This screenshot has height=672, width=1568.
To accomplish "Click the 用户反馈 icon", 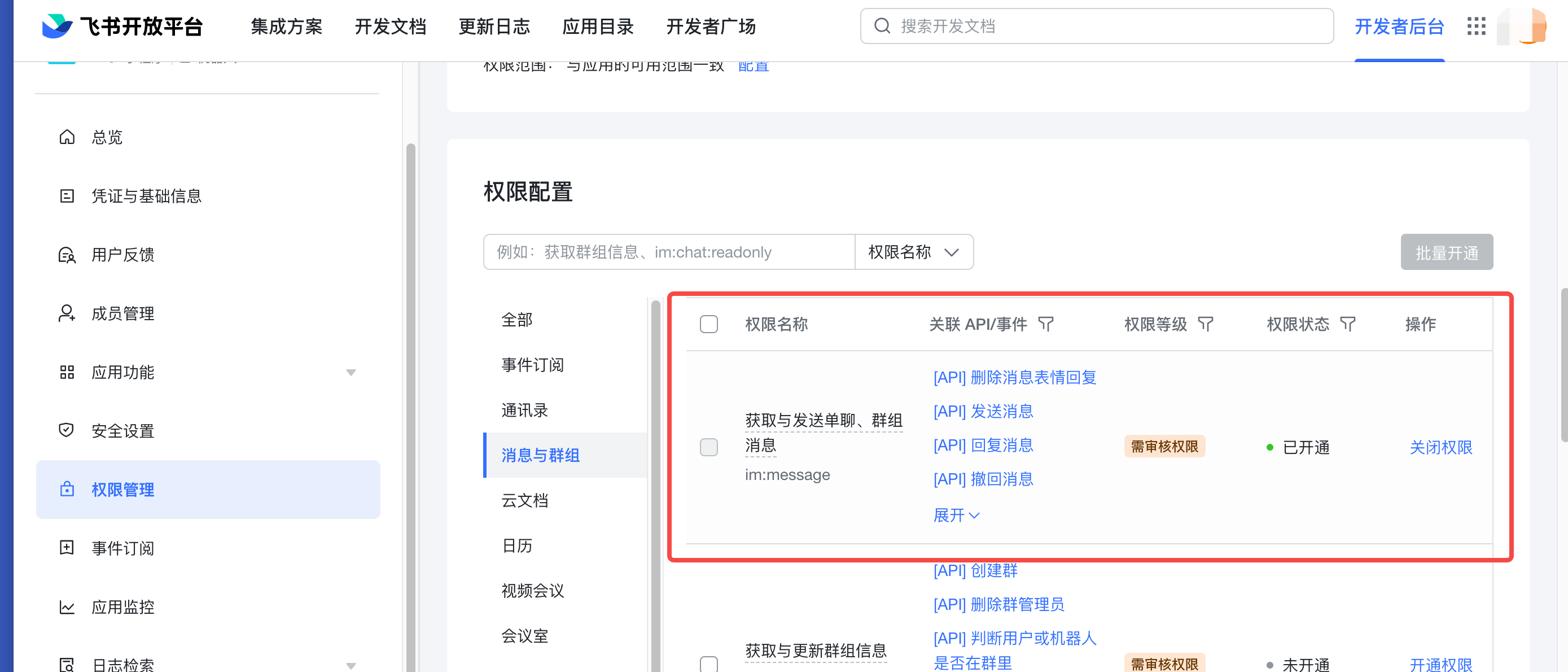I will pos(67,255).
